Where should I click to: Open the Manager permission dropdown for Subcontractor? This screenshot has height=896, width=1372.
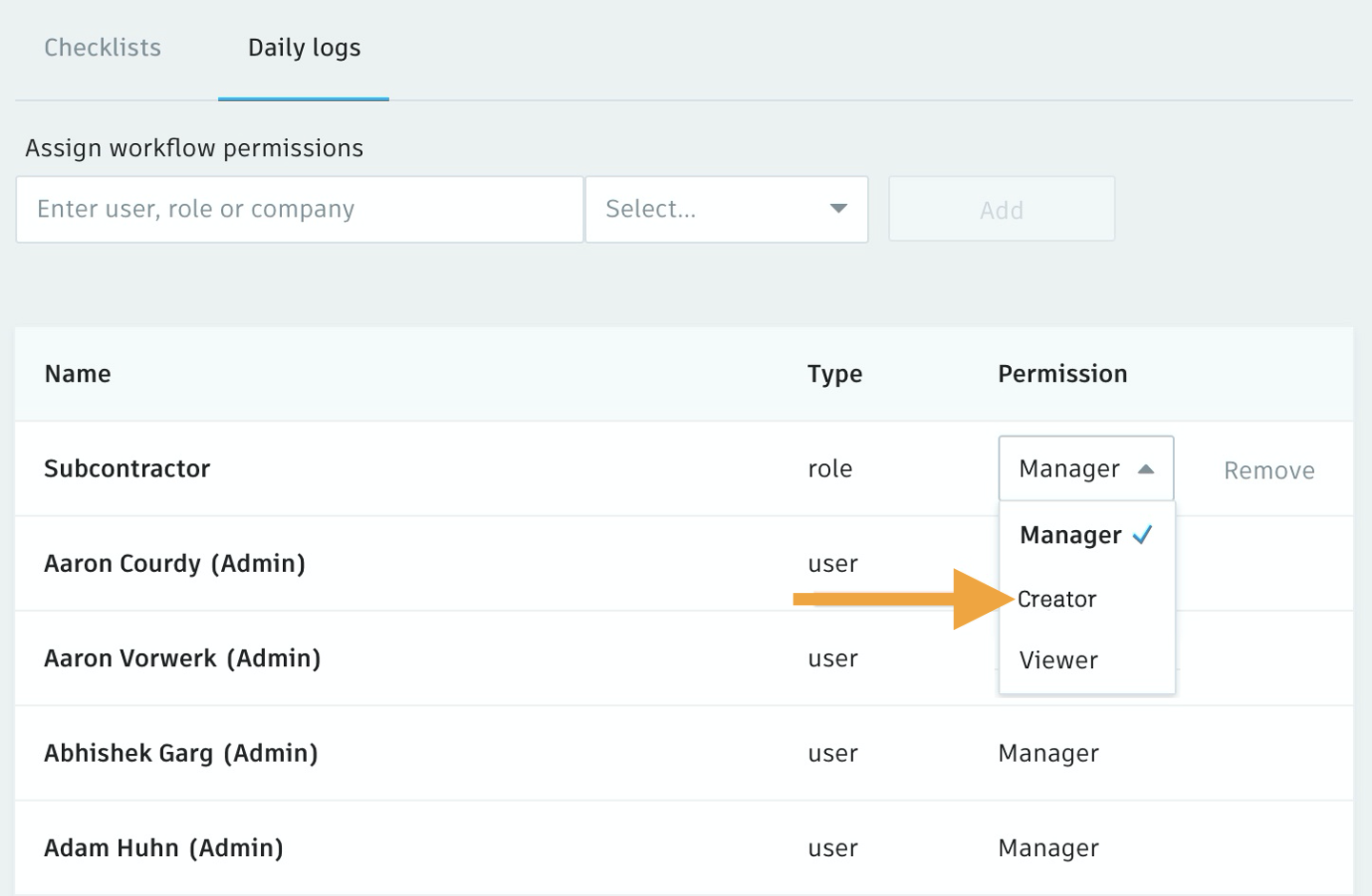pos(1086,468)
